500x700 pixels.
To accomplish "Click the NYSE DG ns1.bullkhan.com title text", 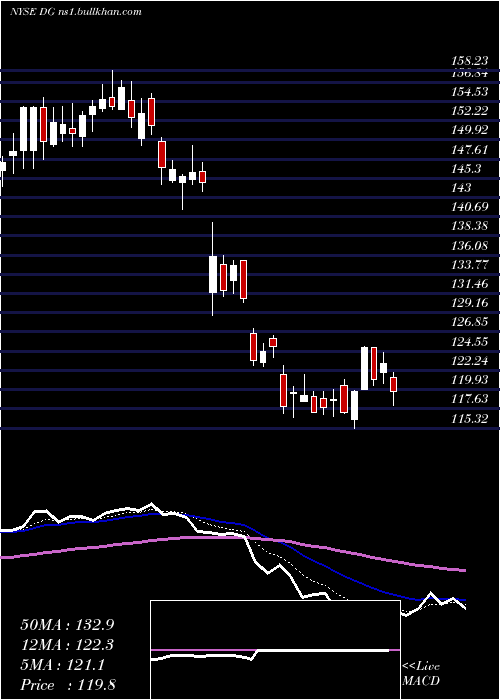I will (x=75, y=12).
